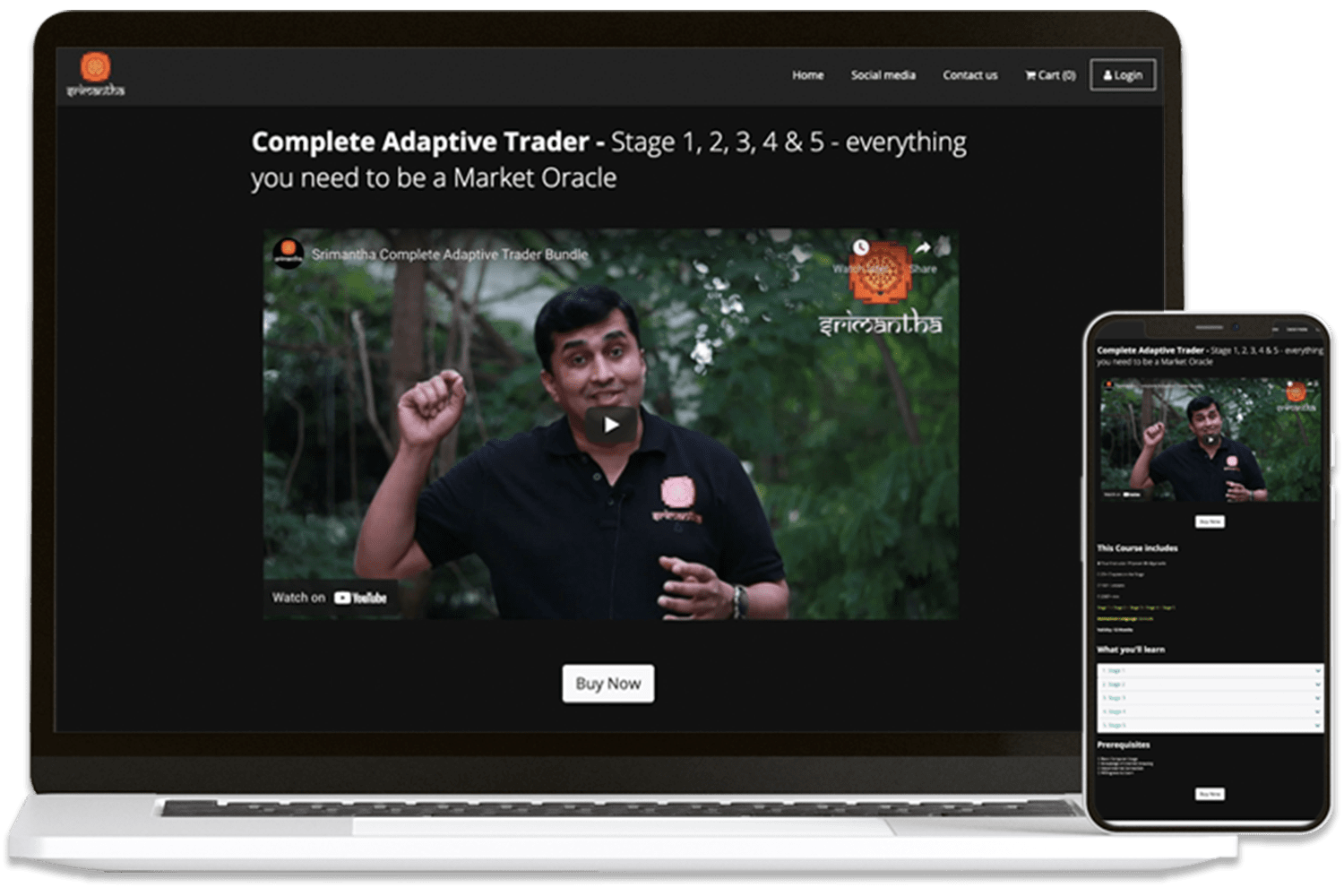The width and height of the screenshot is (1344, 896).
Task: Expand the Stage 3 accordion on phone
Action: 1210,698
